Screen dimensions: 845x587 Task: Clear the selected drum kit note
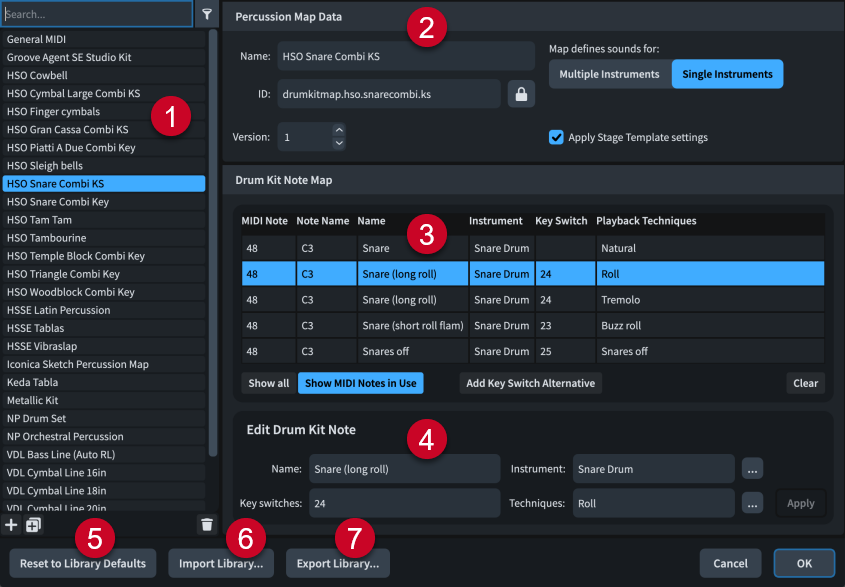coord(806,383)
